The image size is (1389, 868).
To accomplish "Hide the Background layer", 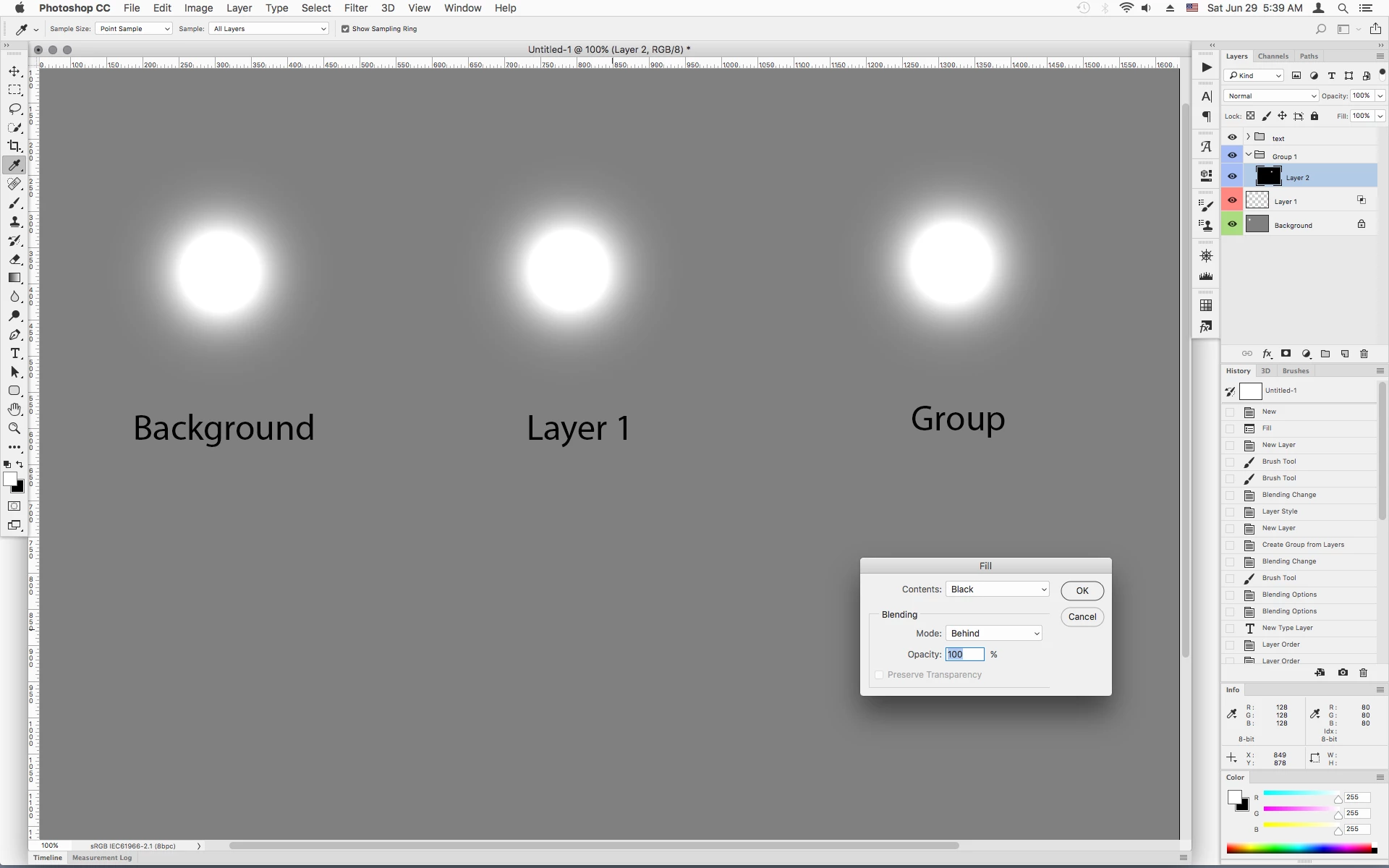I will click(x=1232, y=224).
